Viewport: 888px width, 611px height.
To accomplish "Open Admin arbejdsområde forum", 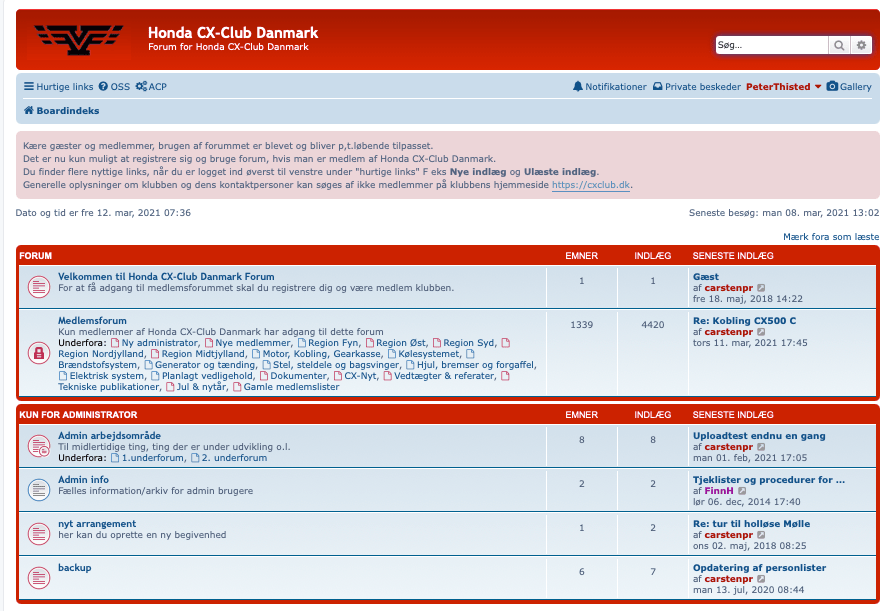I will tap(109, 435).
